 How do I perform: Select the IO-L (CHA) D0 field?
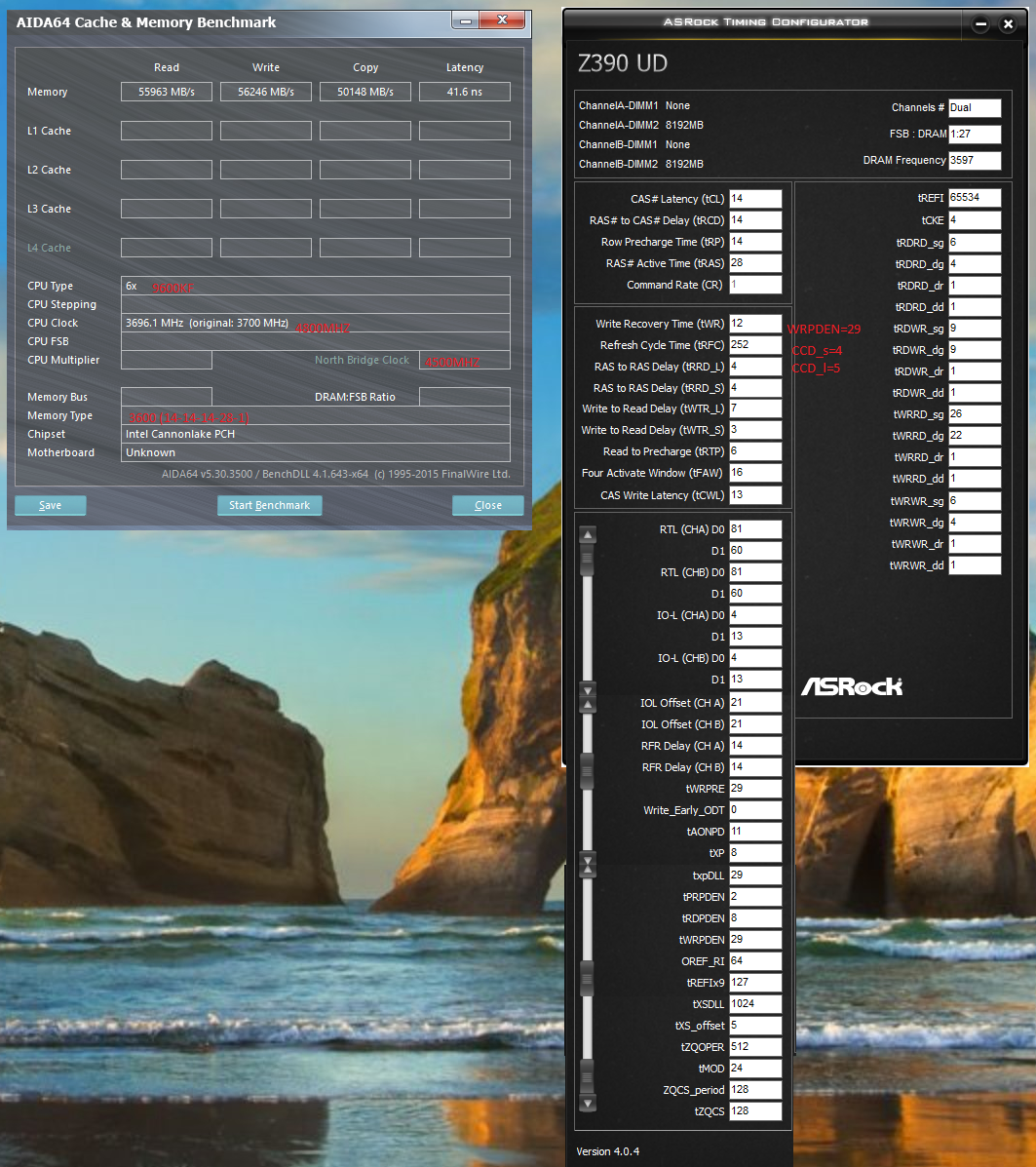coord(755,615)
